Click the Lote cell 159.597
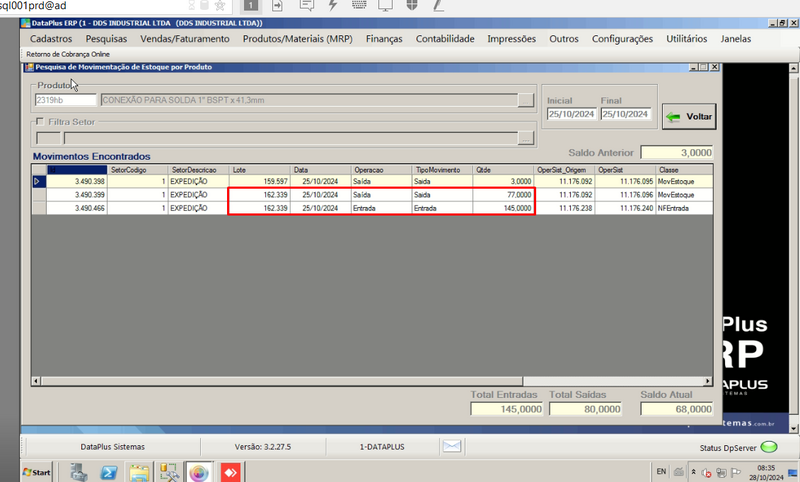Viewport: 800px width, 482px height. (x=260, y=181)
